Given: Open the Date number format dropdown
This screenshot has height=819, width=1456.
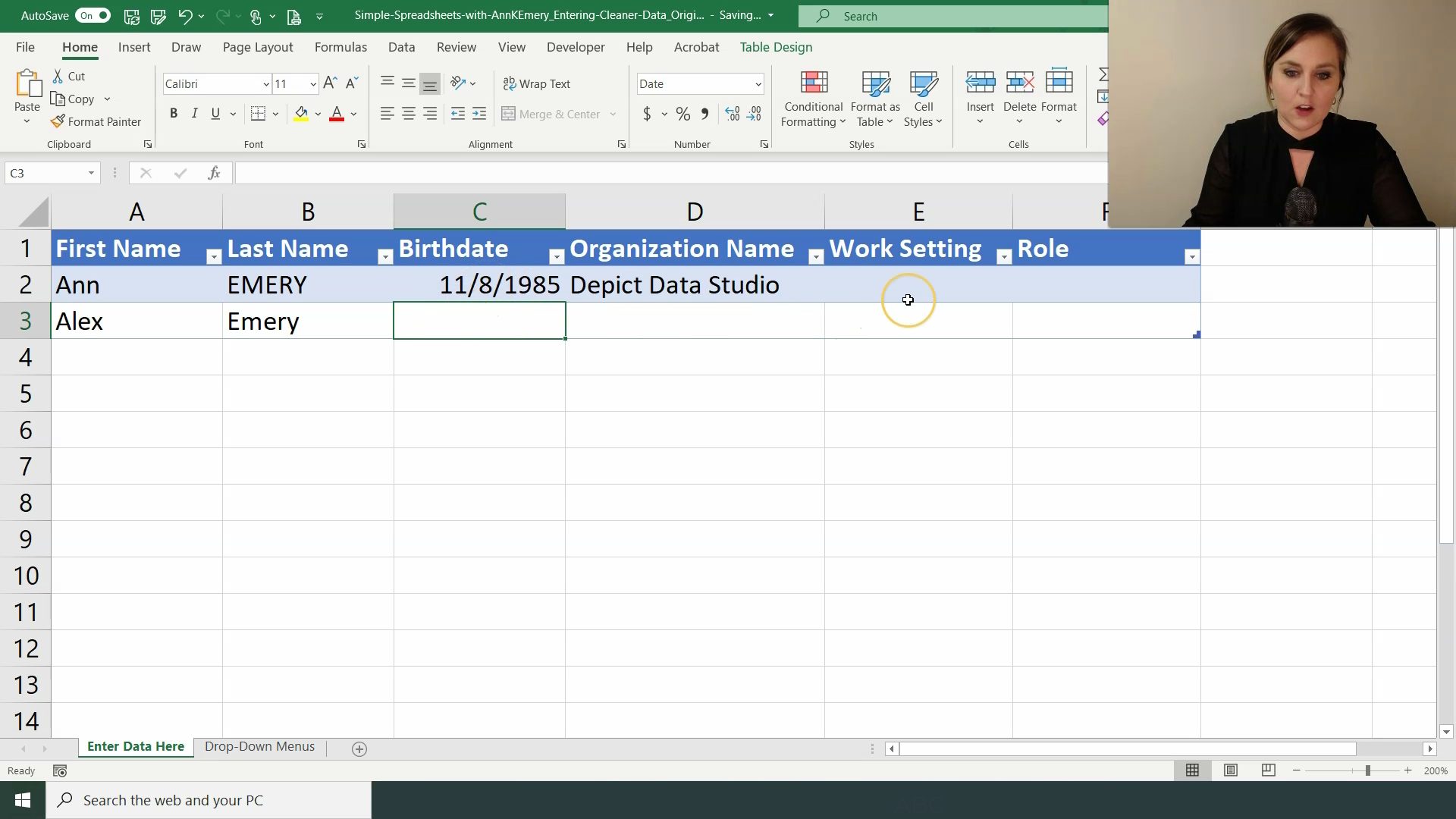Looking at the screenshot, I should pos(758,84).
